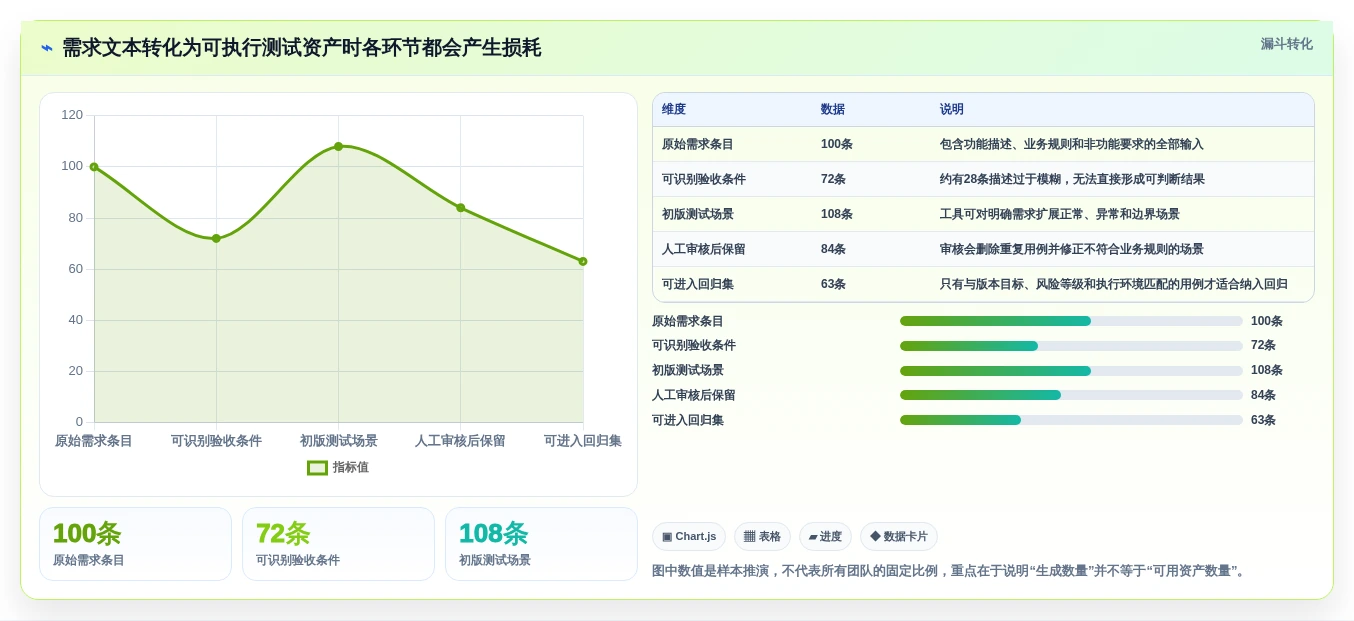
Task: Click the description starting 约有28条描述
Action: click(x=1072, y=179)
